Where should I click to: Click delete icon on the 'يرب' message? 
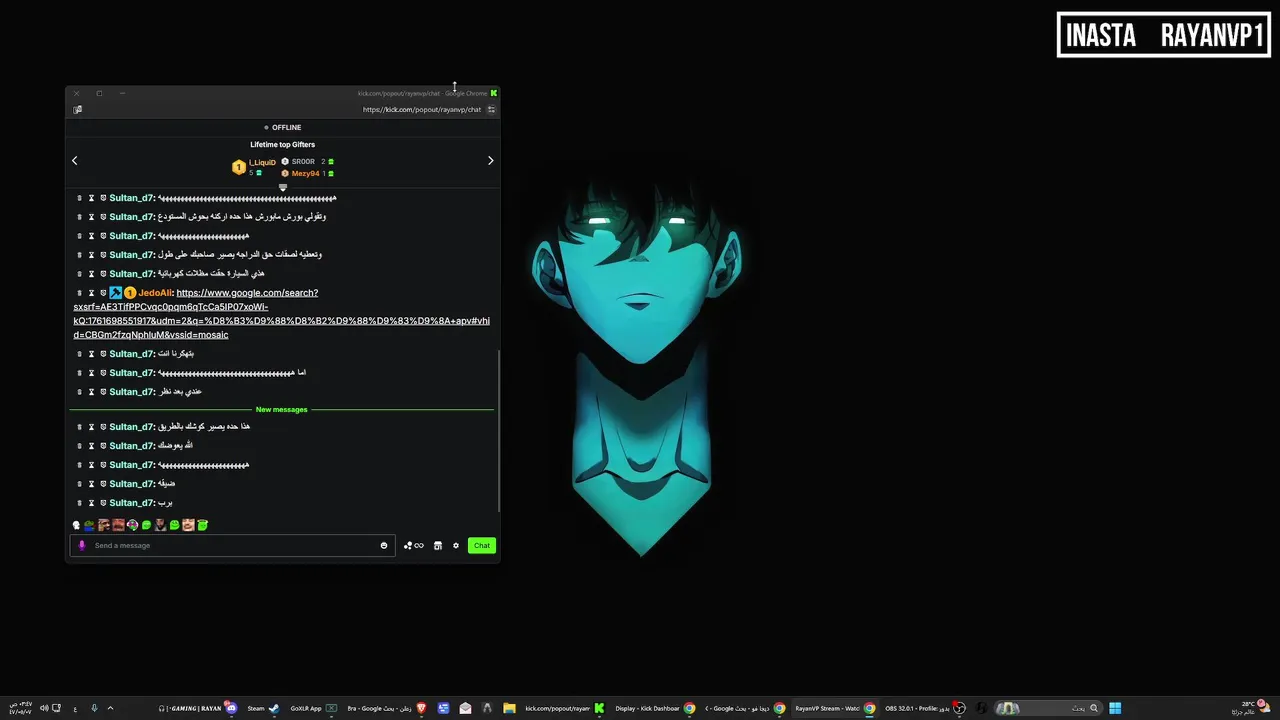pos(79,503)
